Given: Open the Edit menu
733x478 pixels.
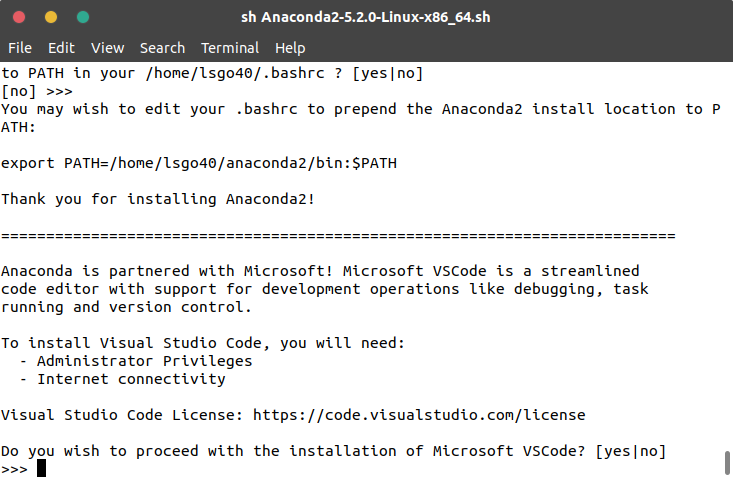Looking at the screenshot, I should (x=61, y=48).
